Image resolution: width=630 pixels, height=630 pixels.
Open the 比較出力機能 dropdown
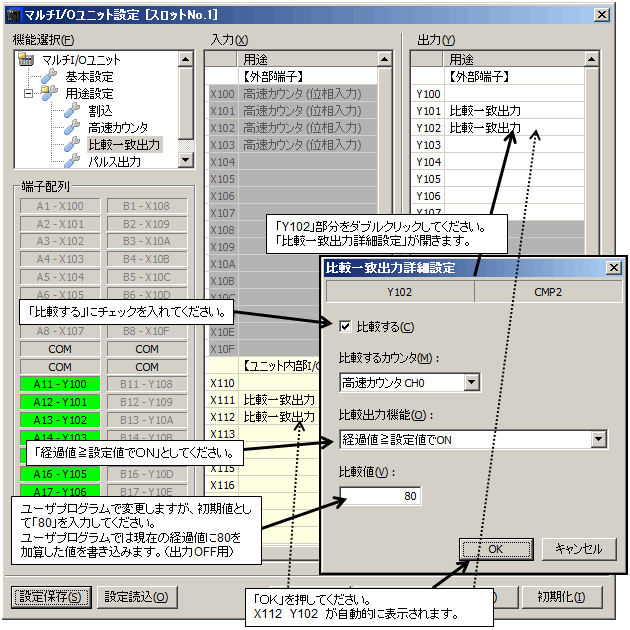(x=598, y=439)
